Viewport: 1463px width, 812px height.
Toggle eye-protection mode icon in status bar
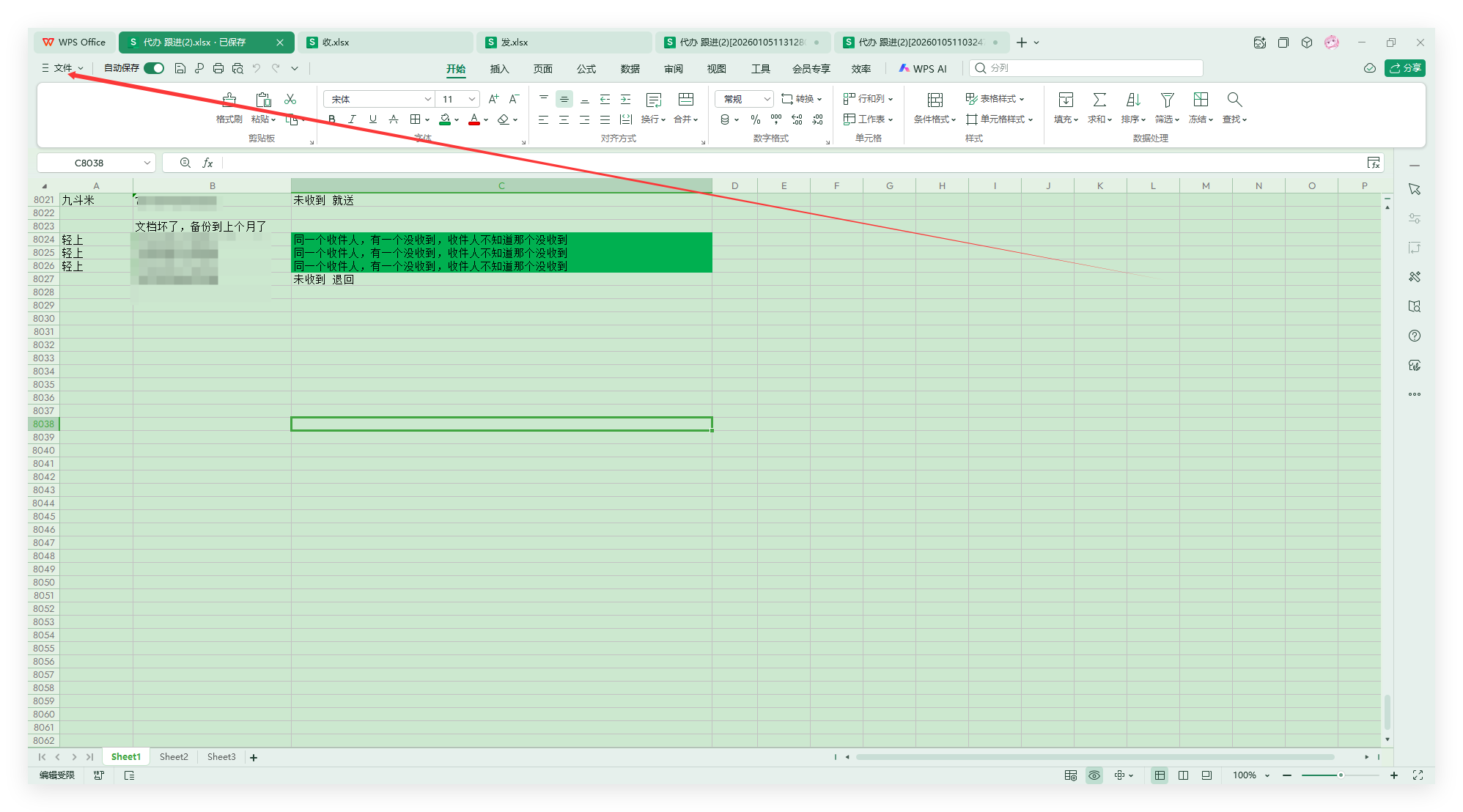(x=1094, y=775)
